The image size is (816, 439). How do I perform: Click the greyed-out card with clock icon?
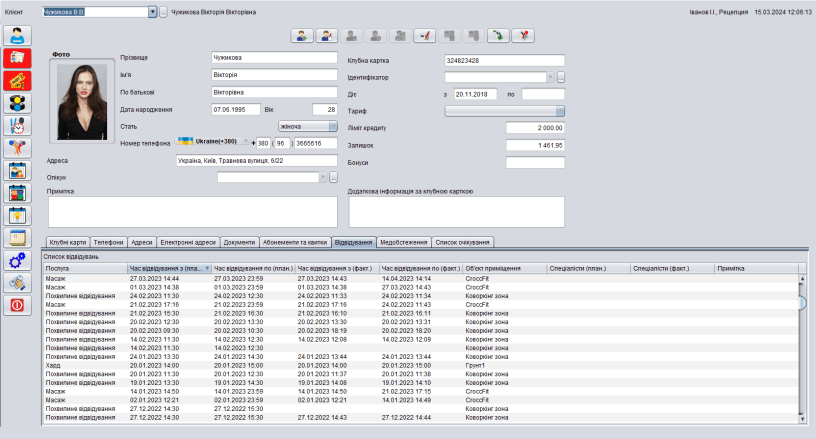coord(474,35)
